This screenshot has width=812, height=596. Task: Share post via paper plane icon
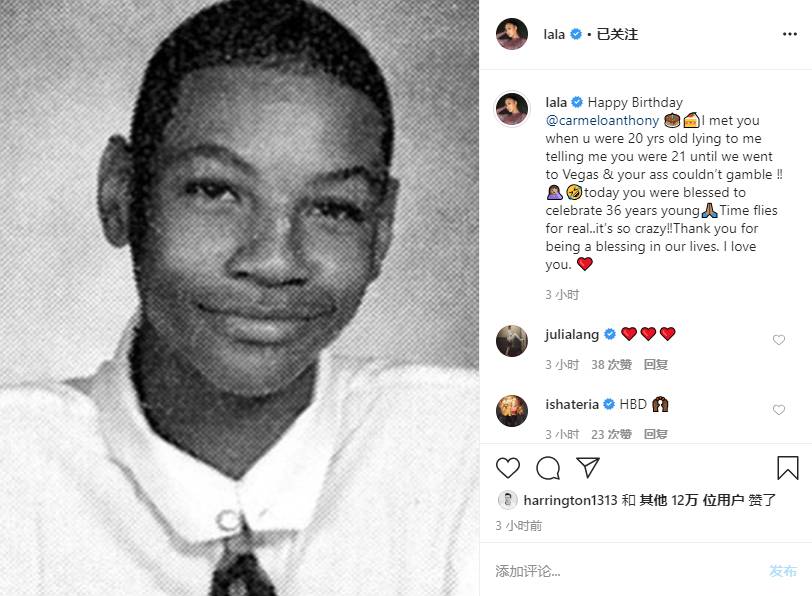click(x=588, y=468)
